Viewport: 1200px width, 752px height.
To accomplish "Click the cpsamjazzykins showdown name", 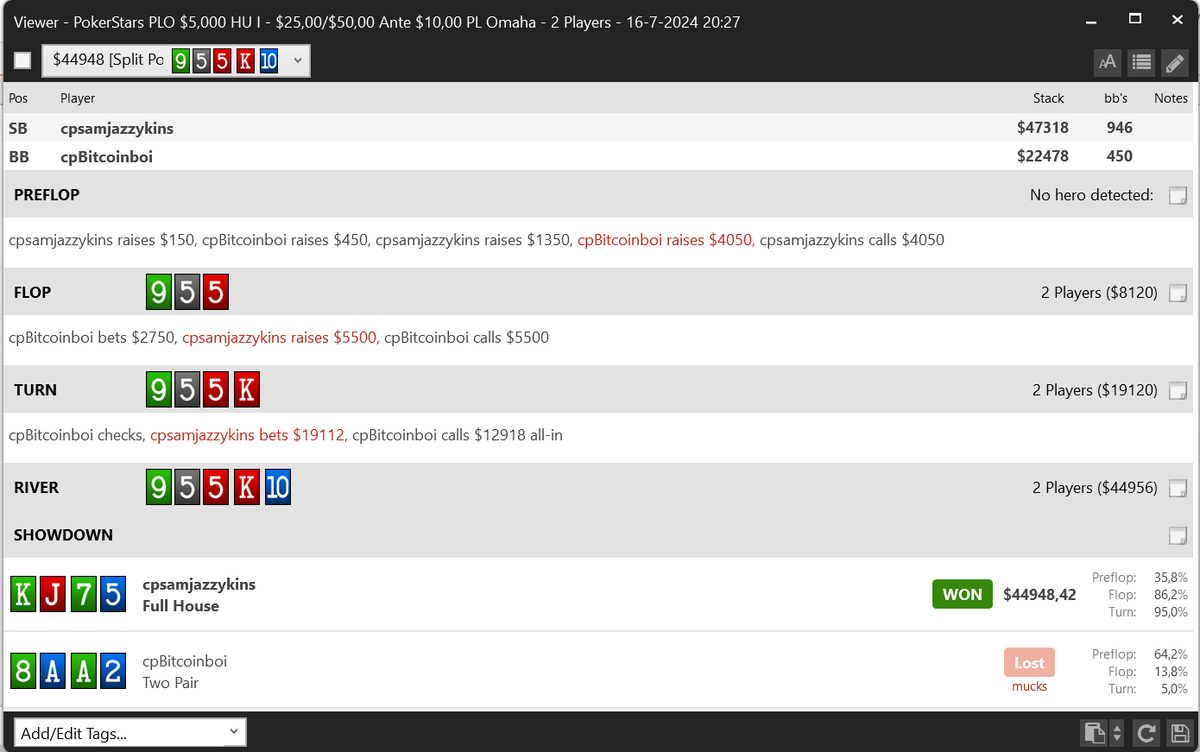I will [x=199, y=585].
